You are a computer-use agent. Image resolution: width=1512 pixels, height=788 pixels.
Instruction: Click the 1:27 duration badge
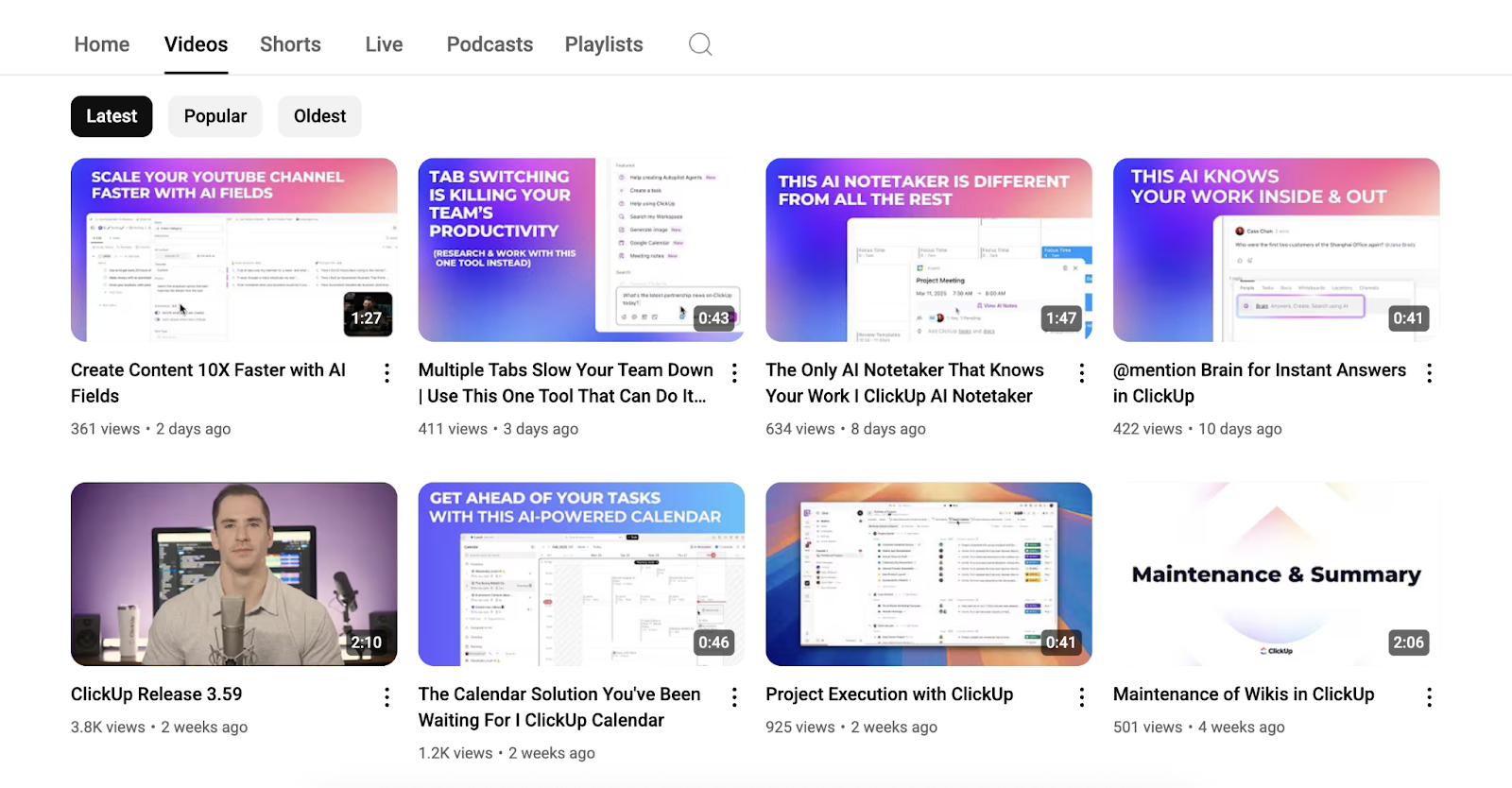(367, 318)
